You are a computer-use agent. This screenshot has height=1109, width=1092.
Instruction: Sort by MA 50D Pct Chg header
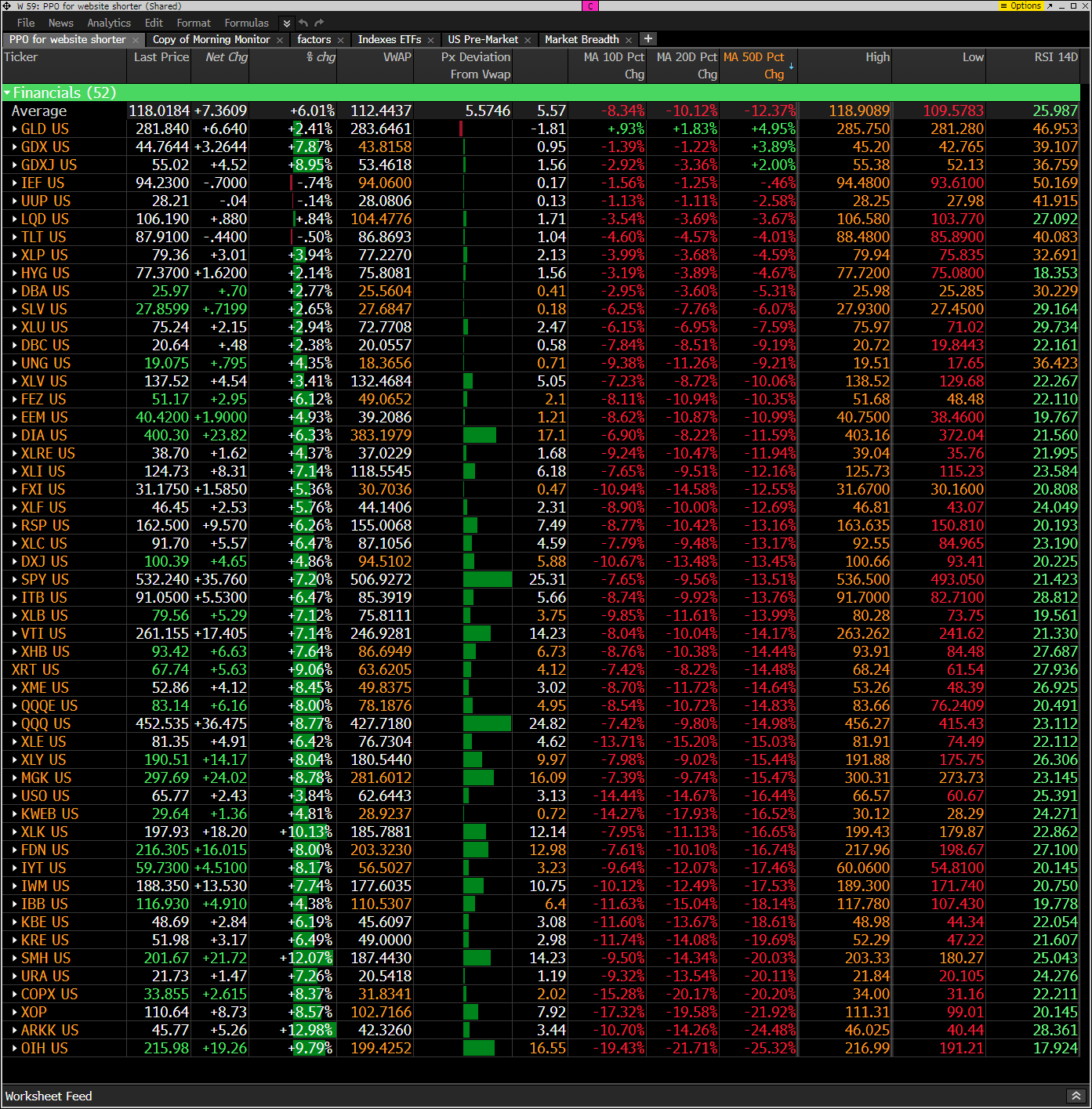pos(753,65)
